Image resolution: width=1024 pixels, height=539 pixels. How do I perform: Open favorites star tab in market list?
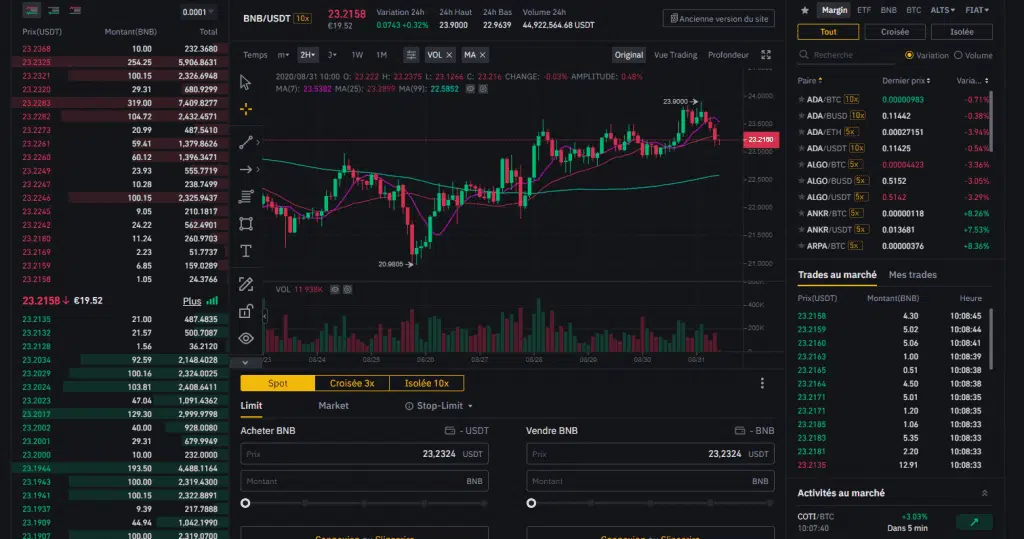point(805,10)
